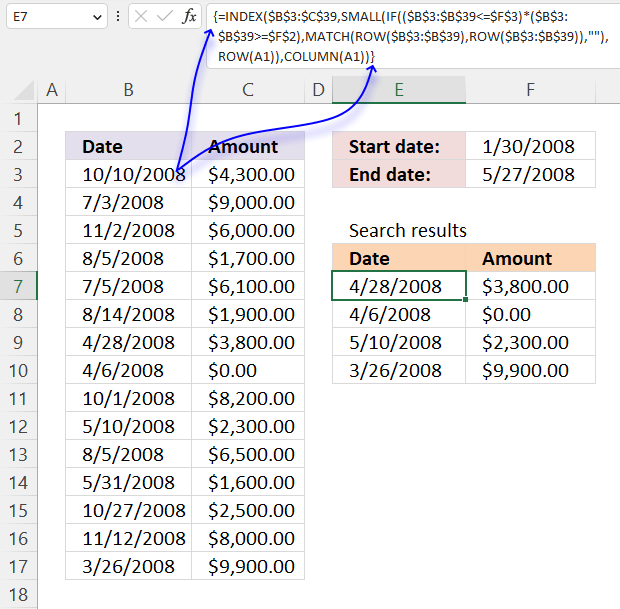Click the Cancel (X) formula bar icon
This screenshot has width=620, height=609.
141,17
